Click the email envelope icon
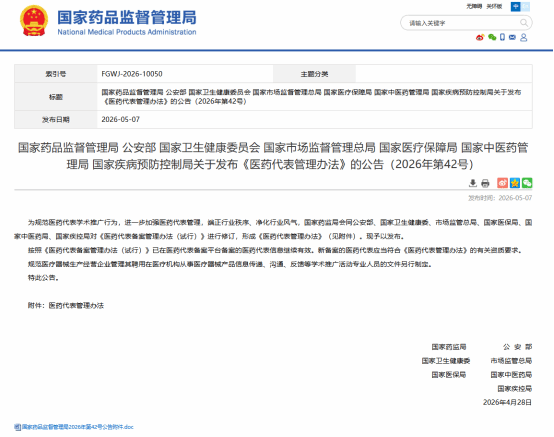The width and height of the screenshot is (554, 437). 512,37
